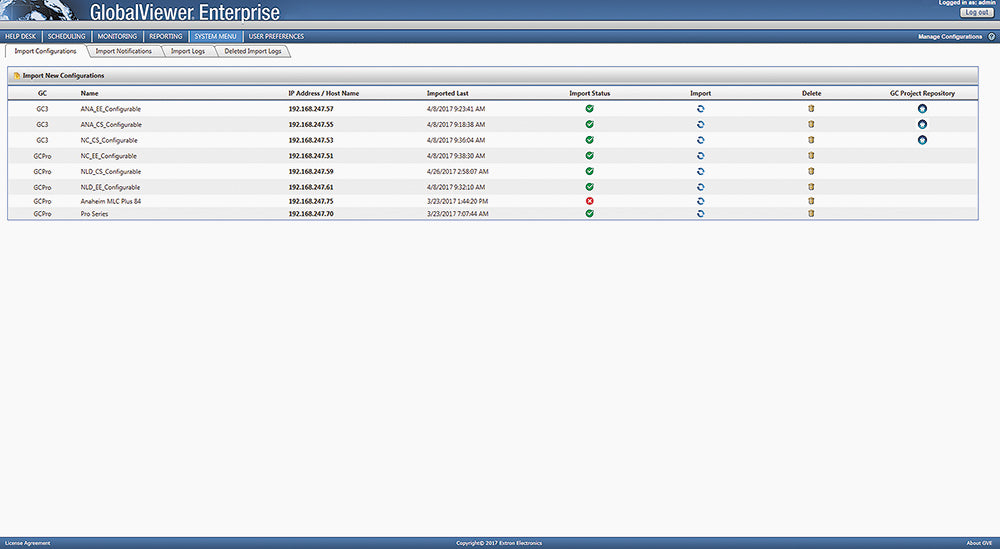Start import for Anaheim MLC Plus 84

[700, 201]
